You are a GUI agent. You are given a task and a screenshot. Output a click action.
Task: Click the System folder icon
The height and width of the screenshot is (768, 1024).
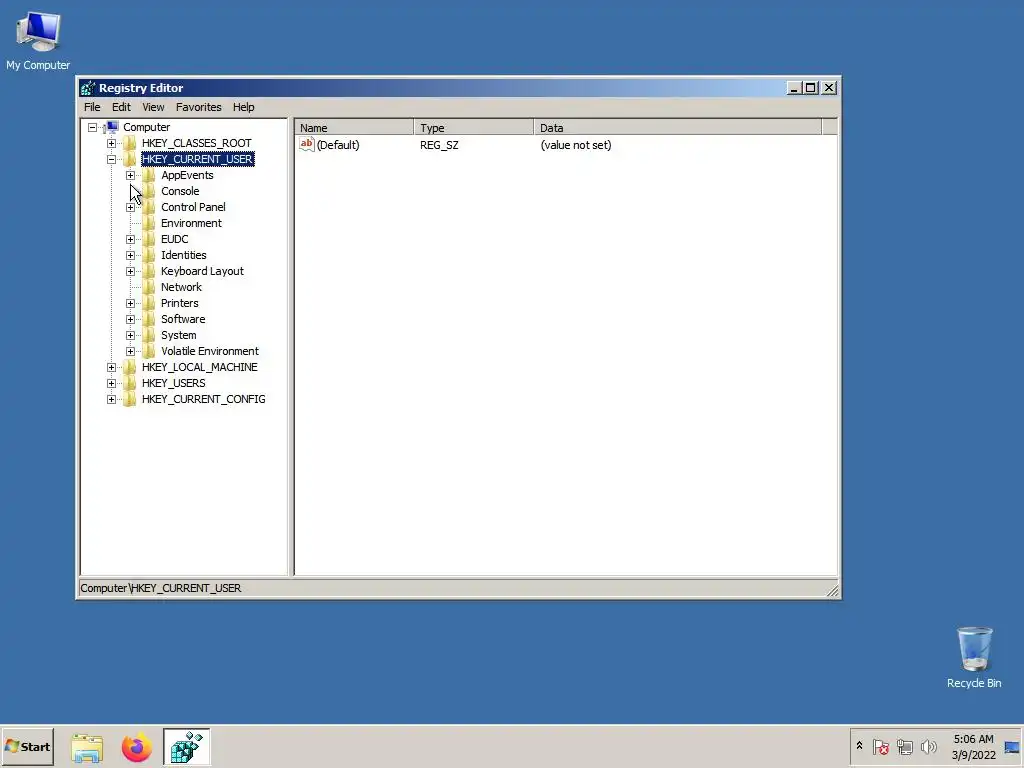point(149,335)
